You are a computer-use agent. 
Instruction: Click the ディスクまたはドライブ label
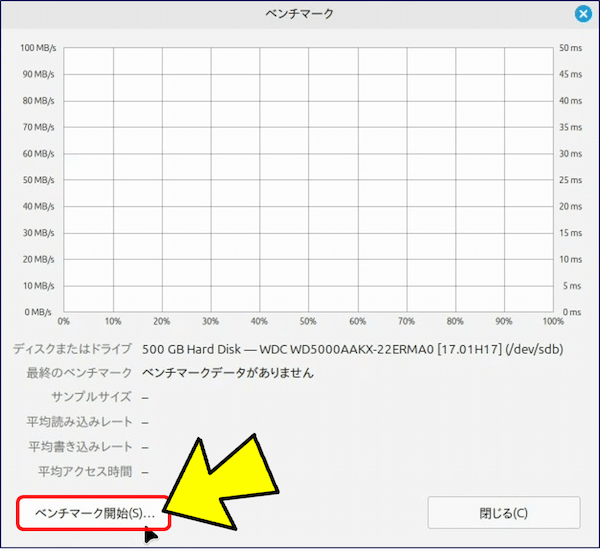click(72, 349)
